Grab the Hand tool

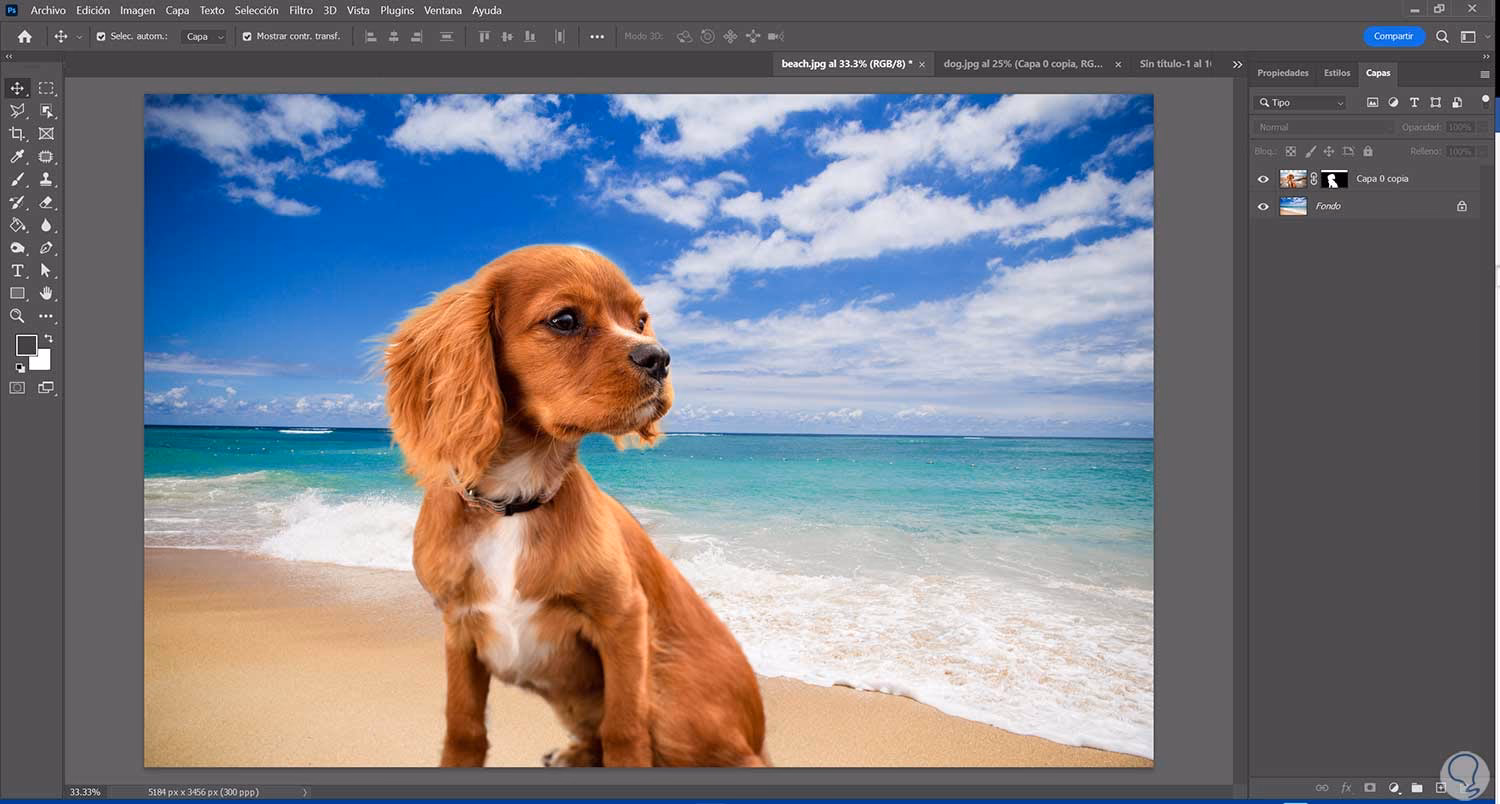46,293
